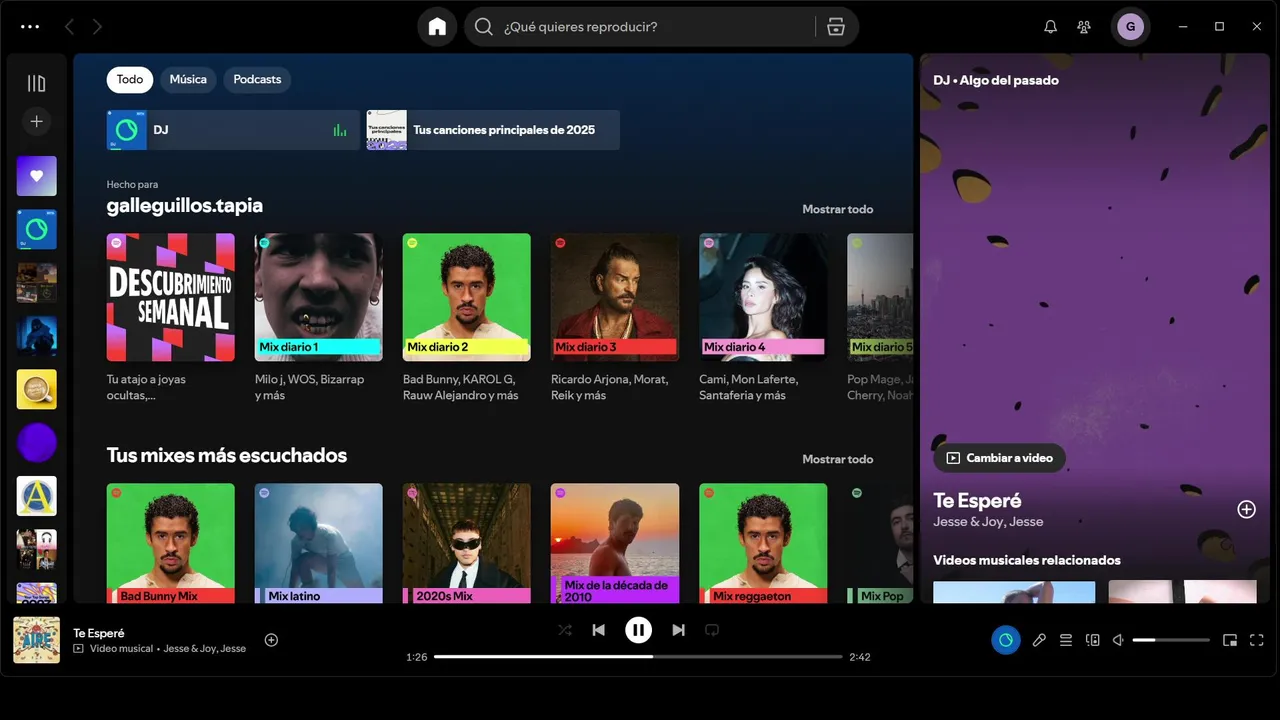Click Cambiar a video button

(999, 458)
